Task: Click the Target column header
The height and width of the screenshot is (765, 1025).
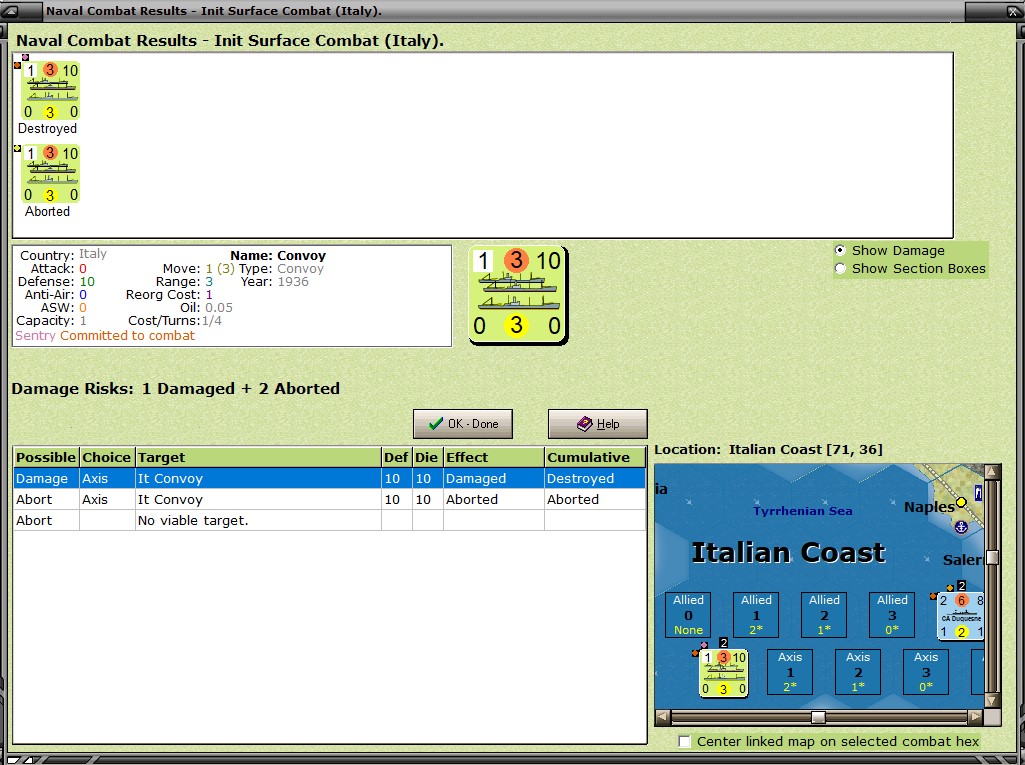Action: (x=258, y=457)
